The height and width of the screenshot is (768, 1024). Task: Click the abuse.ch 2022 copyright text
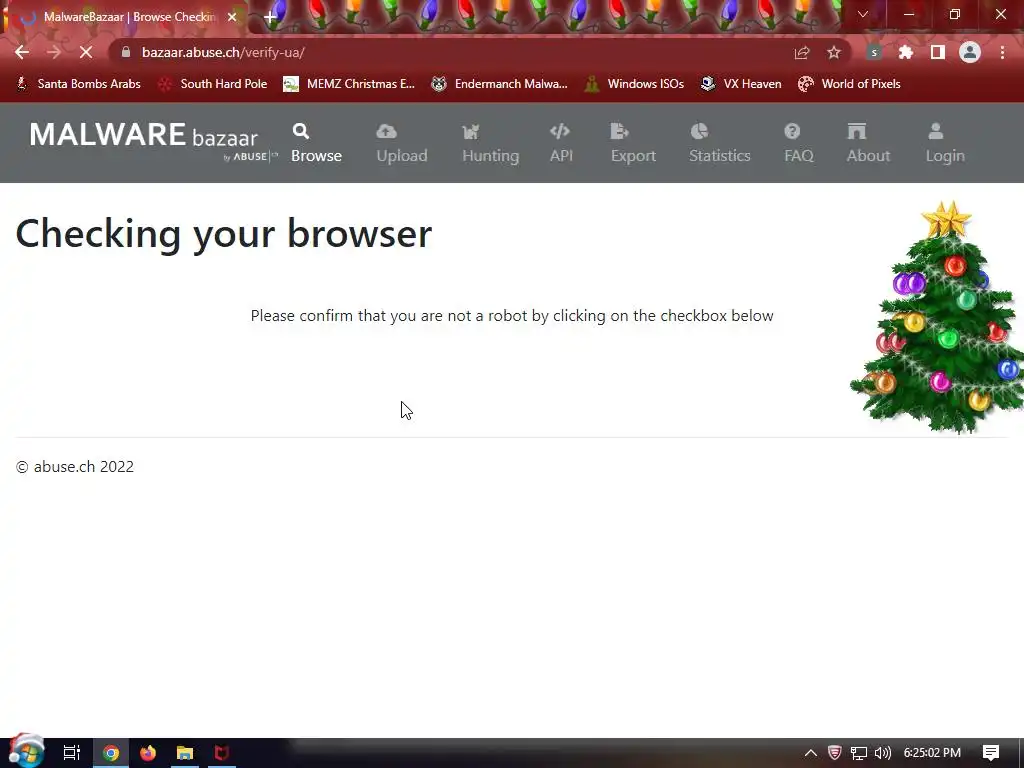pos(75,466)
